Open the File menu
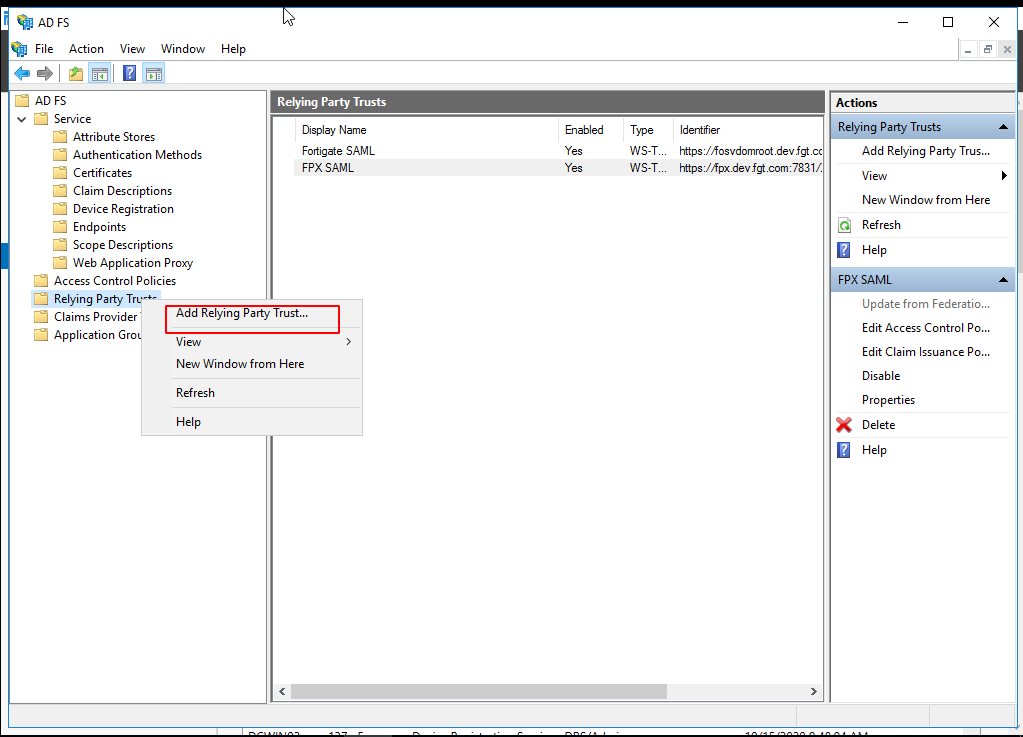 click(44, 49)
